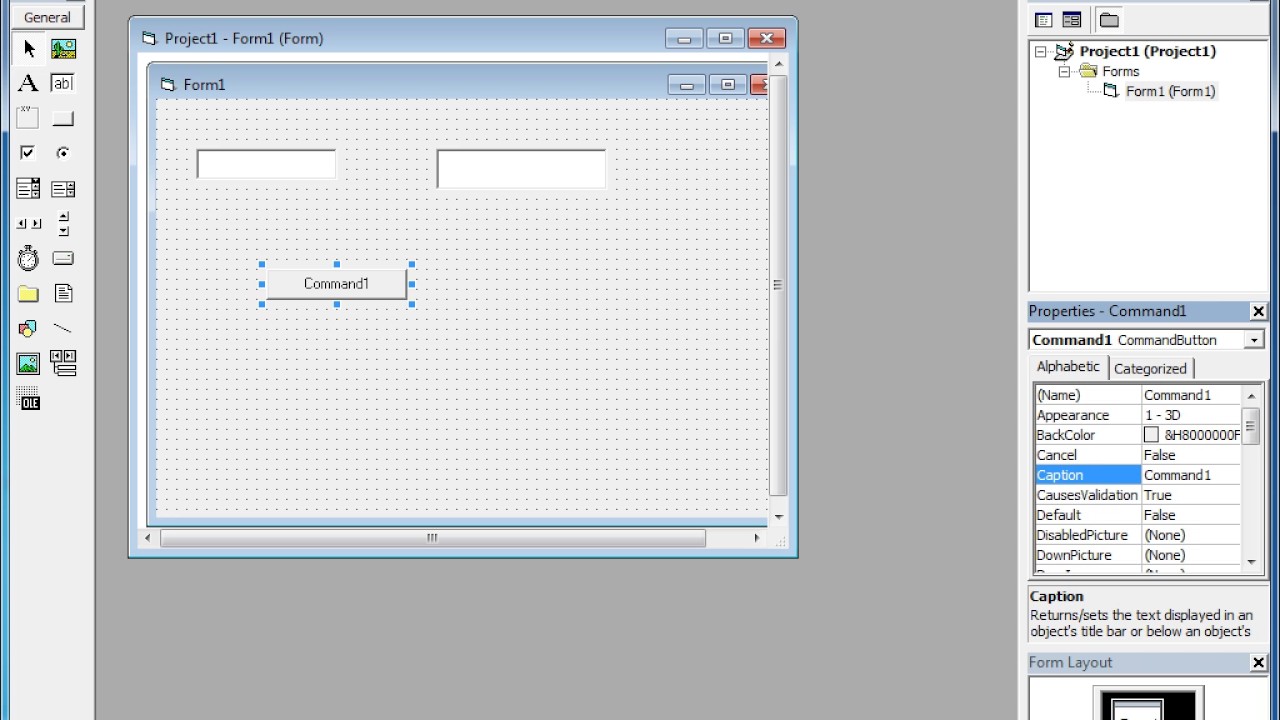Click the designer window scroll-down arrow

tap(779, 517)
